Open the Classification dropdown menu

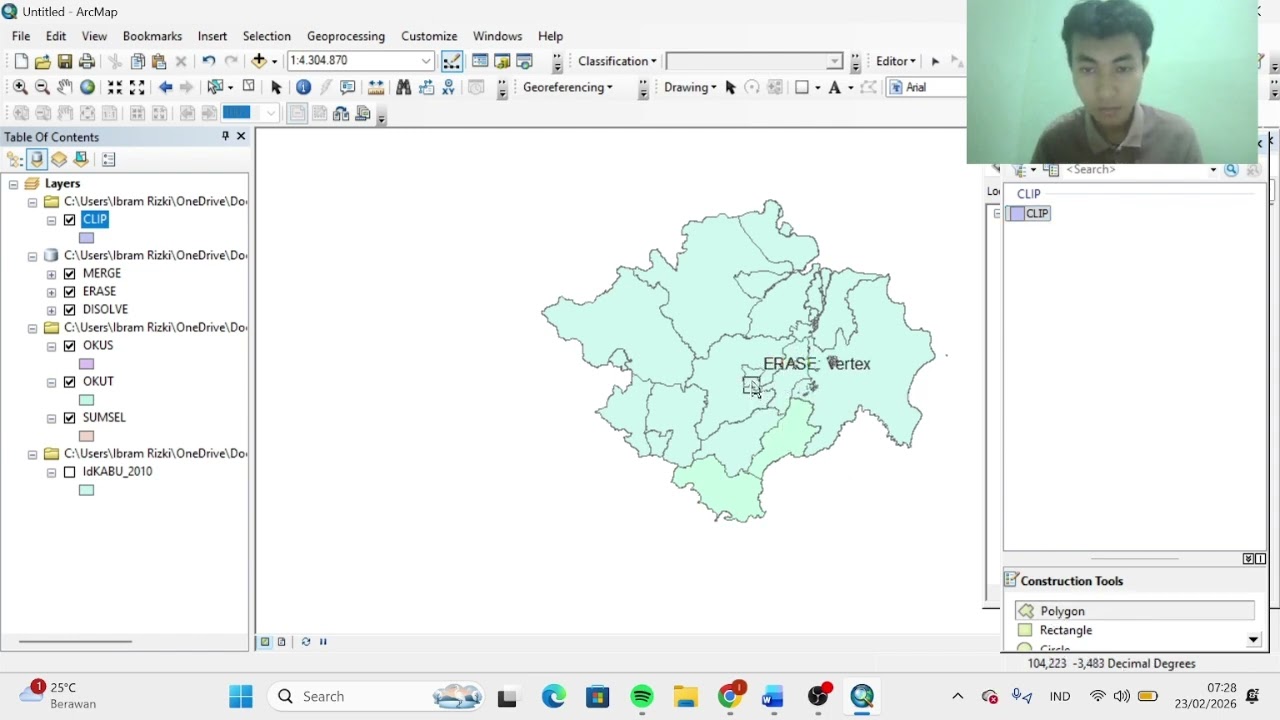tap(617, 61)
